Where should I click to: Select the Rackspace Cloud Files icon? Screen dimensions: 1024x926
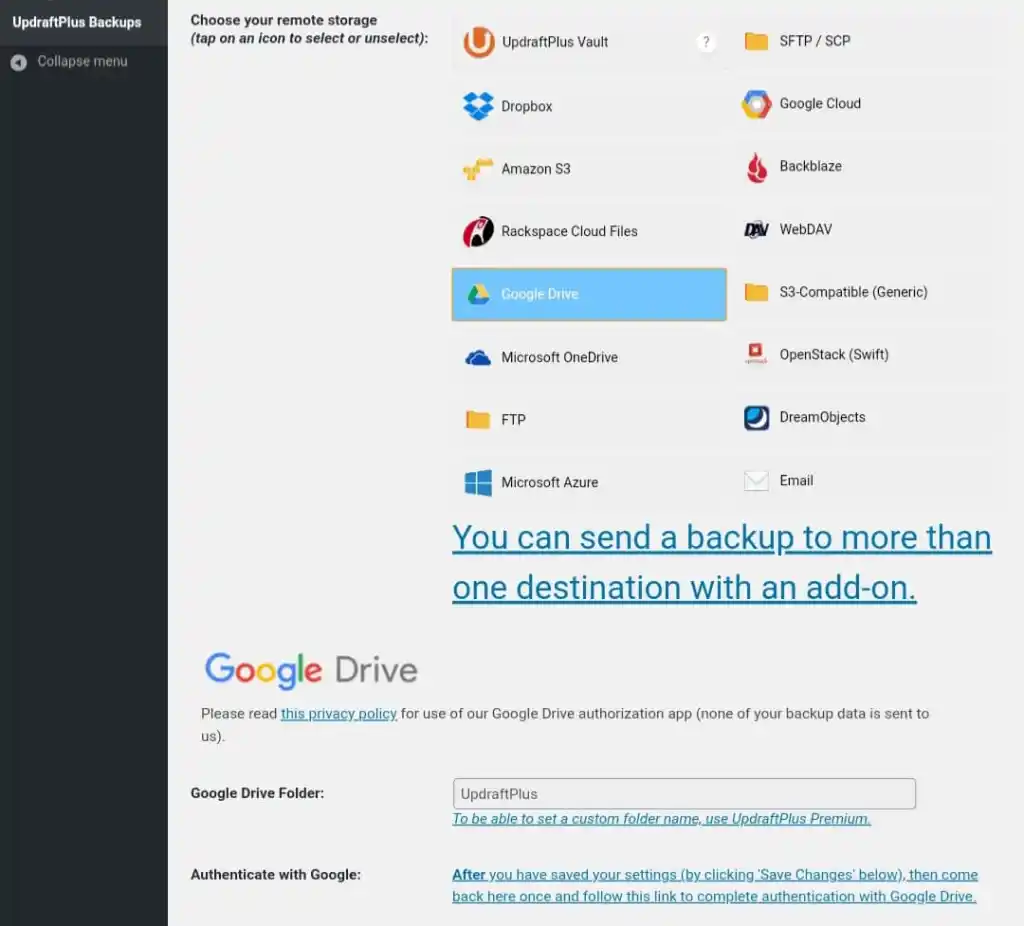478,231
